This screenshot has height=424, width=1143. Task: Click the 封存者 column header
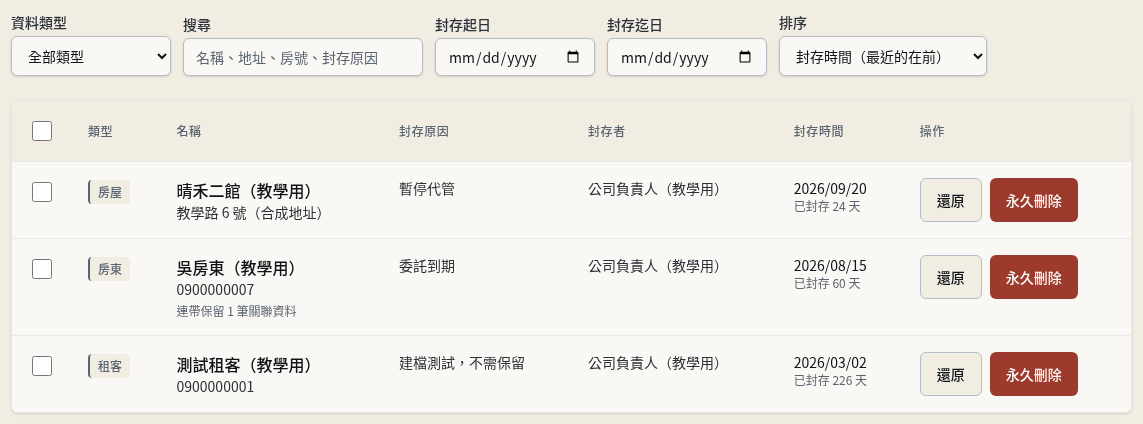point(606,131)
